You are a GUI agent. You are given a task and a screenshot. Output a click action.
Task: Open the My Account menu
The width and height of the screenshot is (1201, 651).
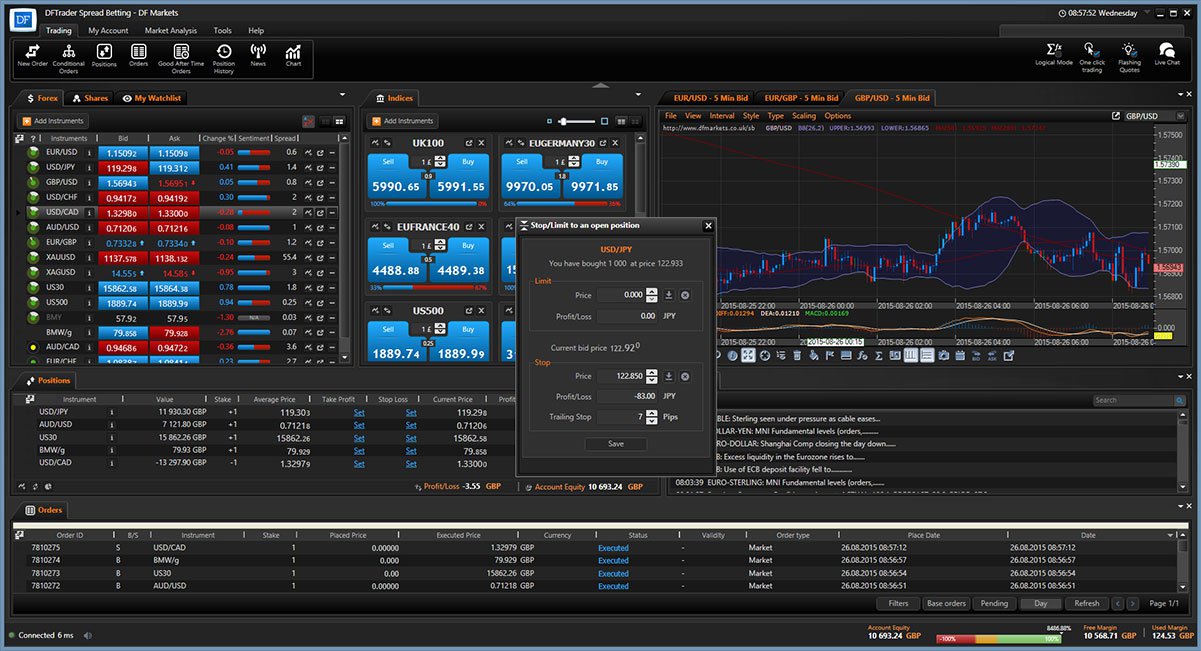tap(108, 31)
